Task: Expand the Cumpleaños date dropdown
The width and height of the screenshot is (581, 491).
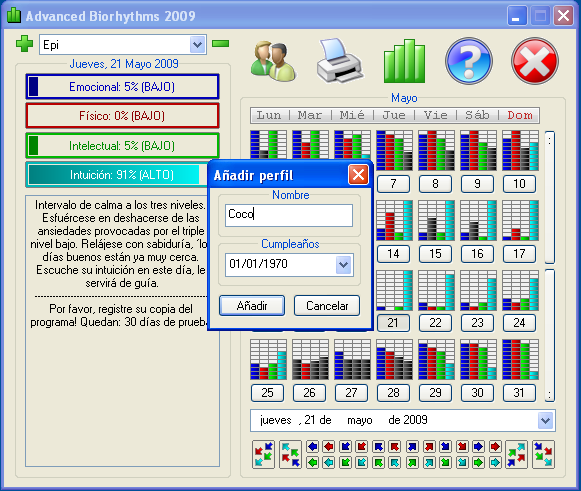Action: point(343,265)
